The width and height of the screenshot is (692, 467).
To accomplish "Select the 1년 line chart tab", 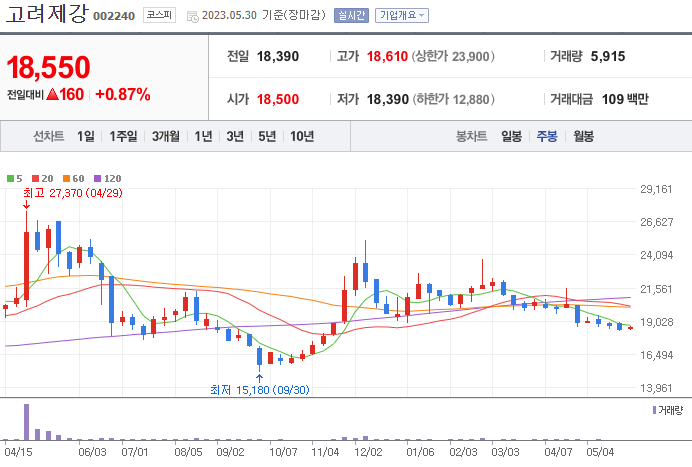I will [203, 136].
